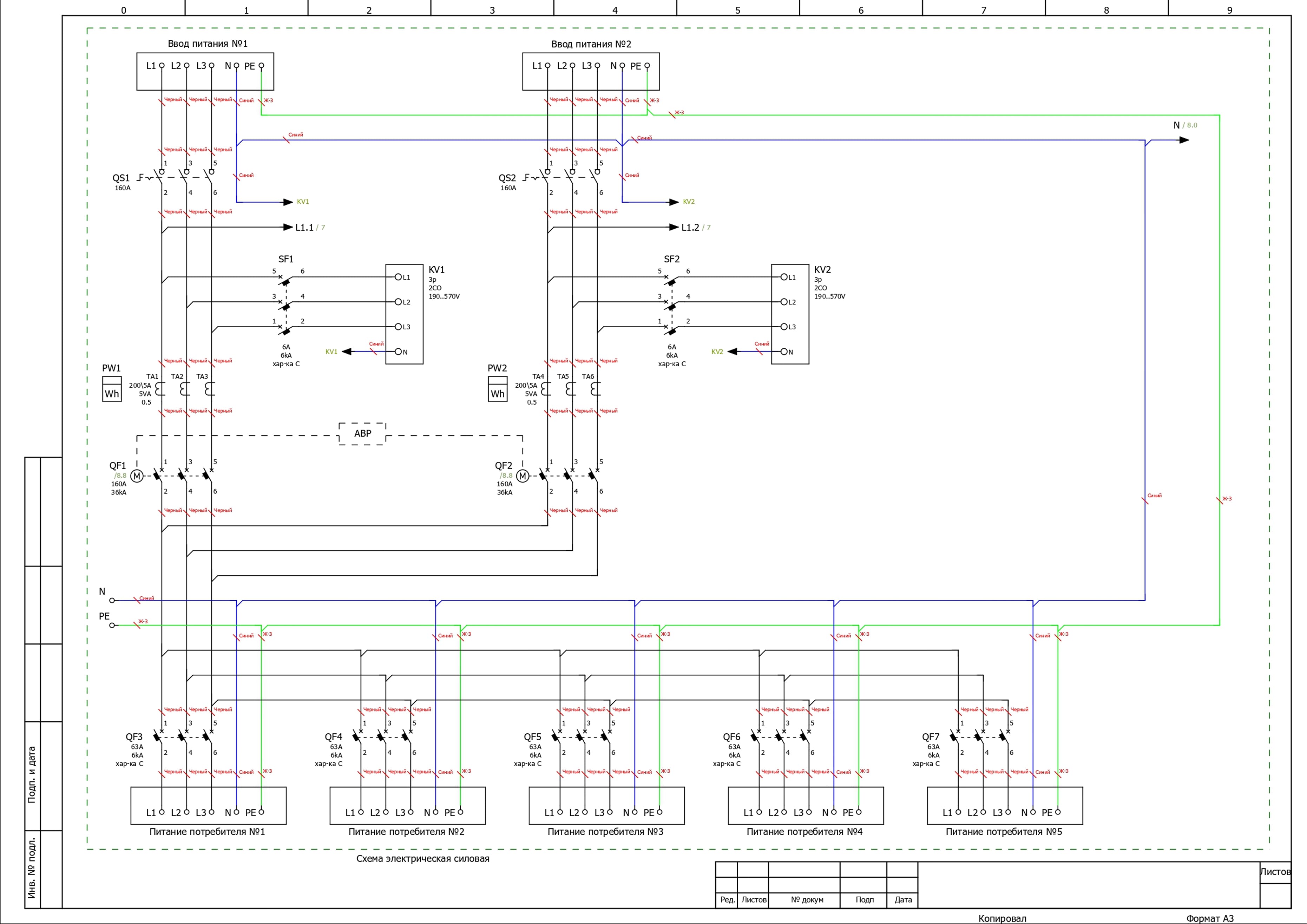Select the 'Ввод питания №2' title
Screen dimensions: 1307x924
click(x=591, y=44)
